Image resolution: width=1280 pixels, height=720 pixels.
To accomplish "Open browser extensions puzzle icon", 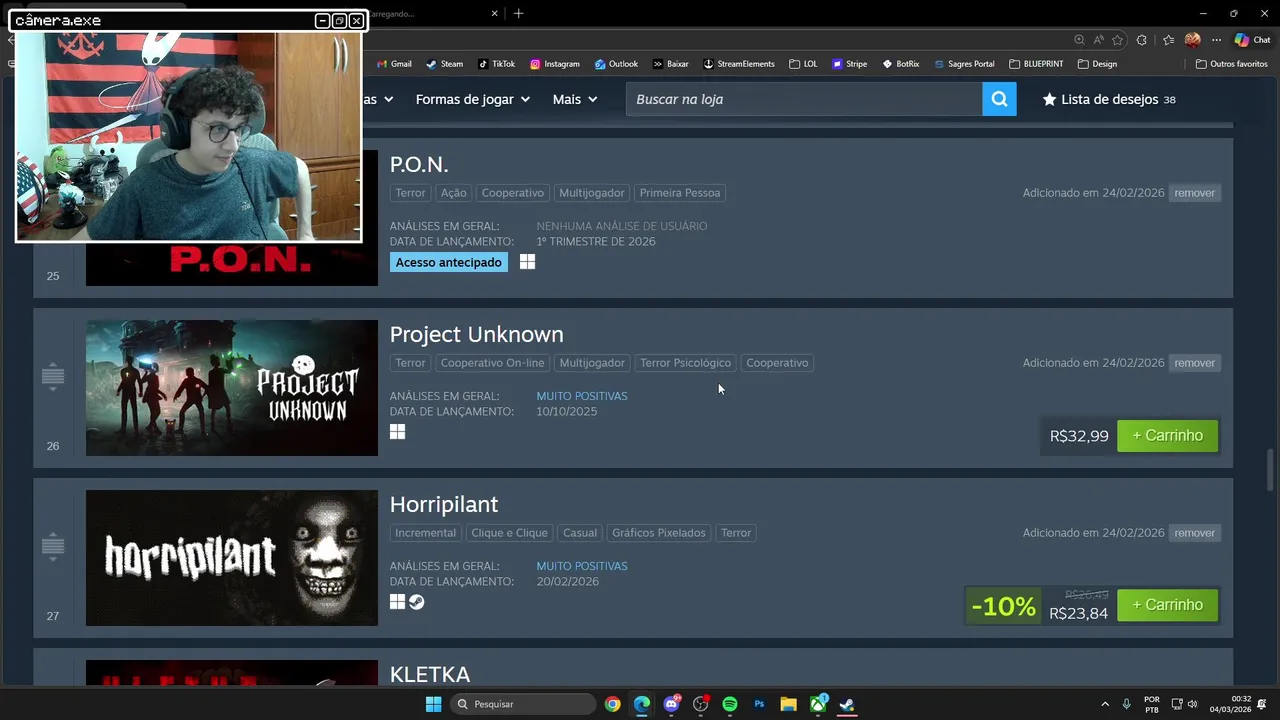I will pyautogui.click(x=1142, y=40).
